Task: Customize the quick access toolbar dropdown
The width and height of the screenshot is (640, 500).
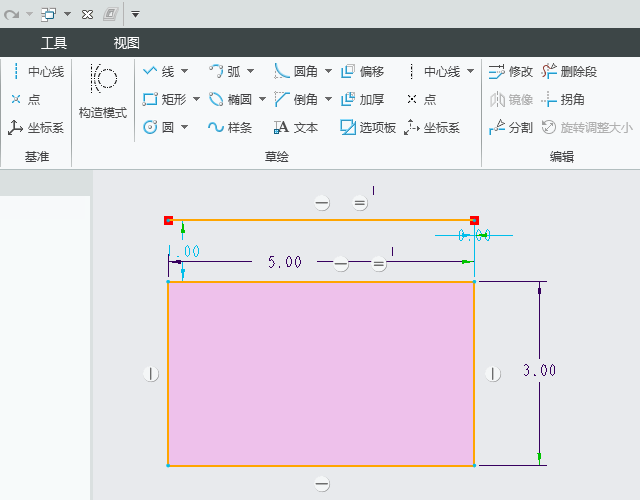Action: tap(135, 15)
